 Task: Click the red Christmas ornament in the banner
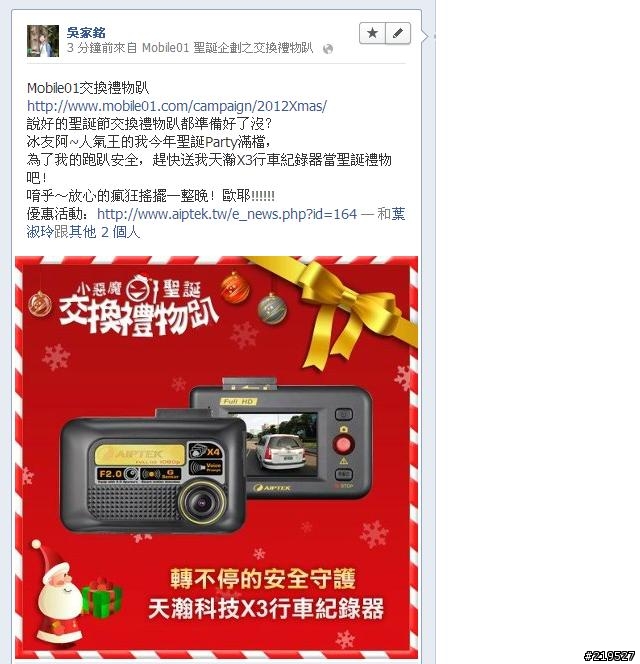pyautogui.click(x=235, y=288)
